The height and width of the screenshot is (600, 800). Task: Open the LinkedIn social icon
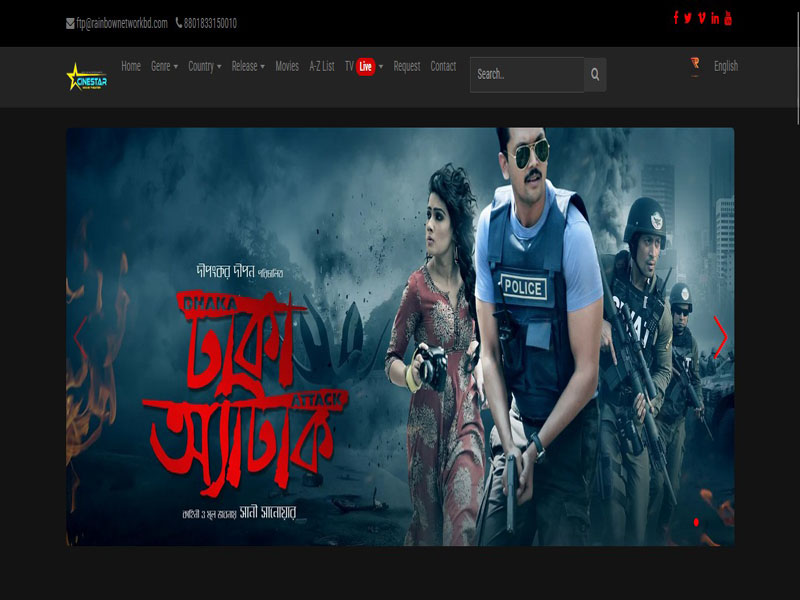click(x=715, y=18)
